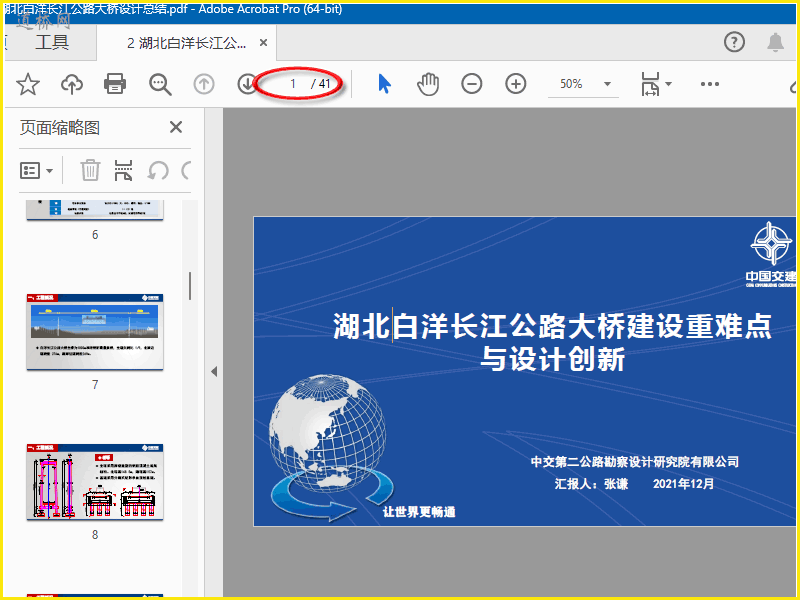Click the star bookmark icon
This screenshot has height=600, width=800.
(x=27, y=84)
